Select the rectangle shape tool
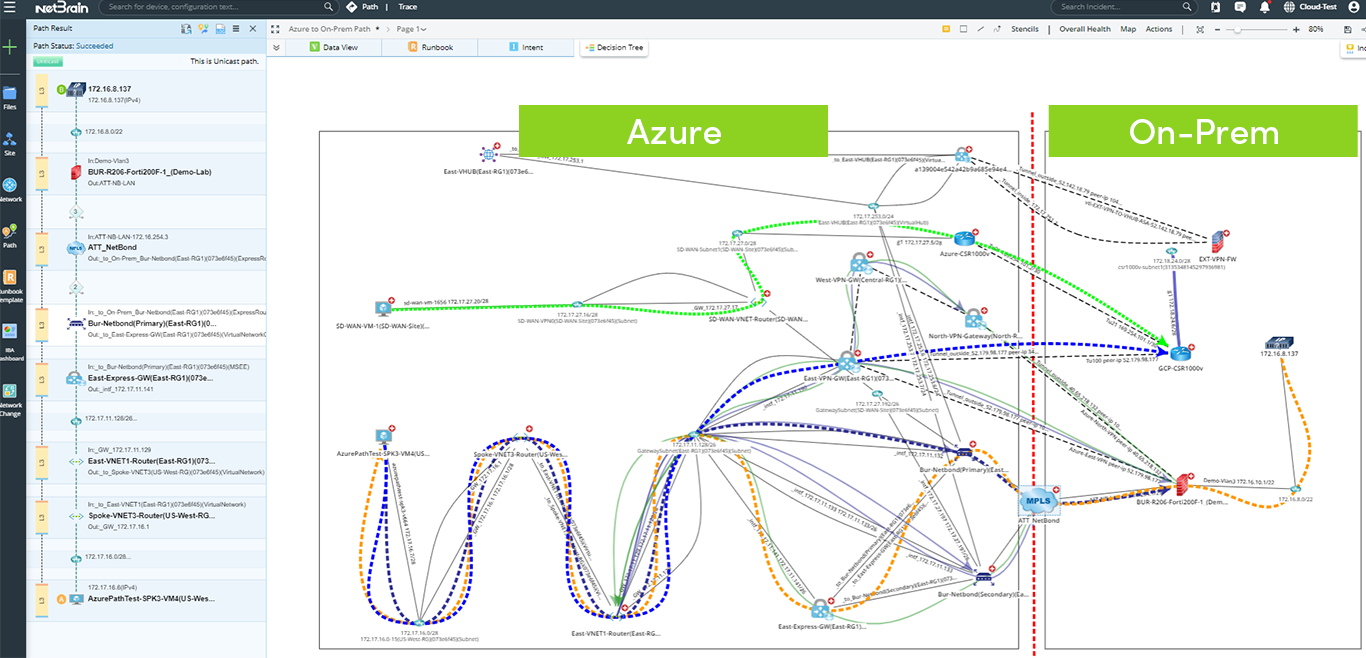The image size is (1366, 658). coord(963,29)
